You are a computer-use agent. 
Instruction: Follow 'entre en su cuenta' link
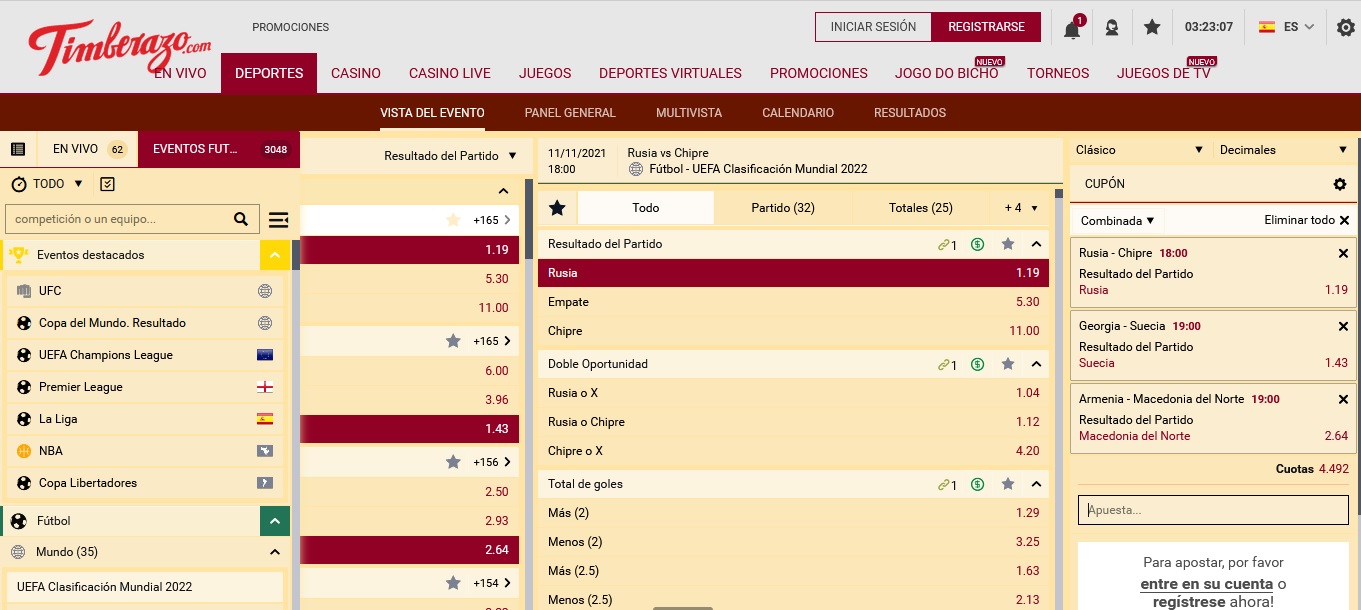pyautogui.click(x=1207, y=584)
